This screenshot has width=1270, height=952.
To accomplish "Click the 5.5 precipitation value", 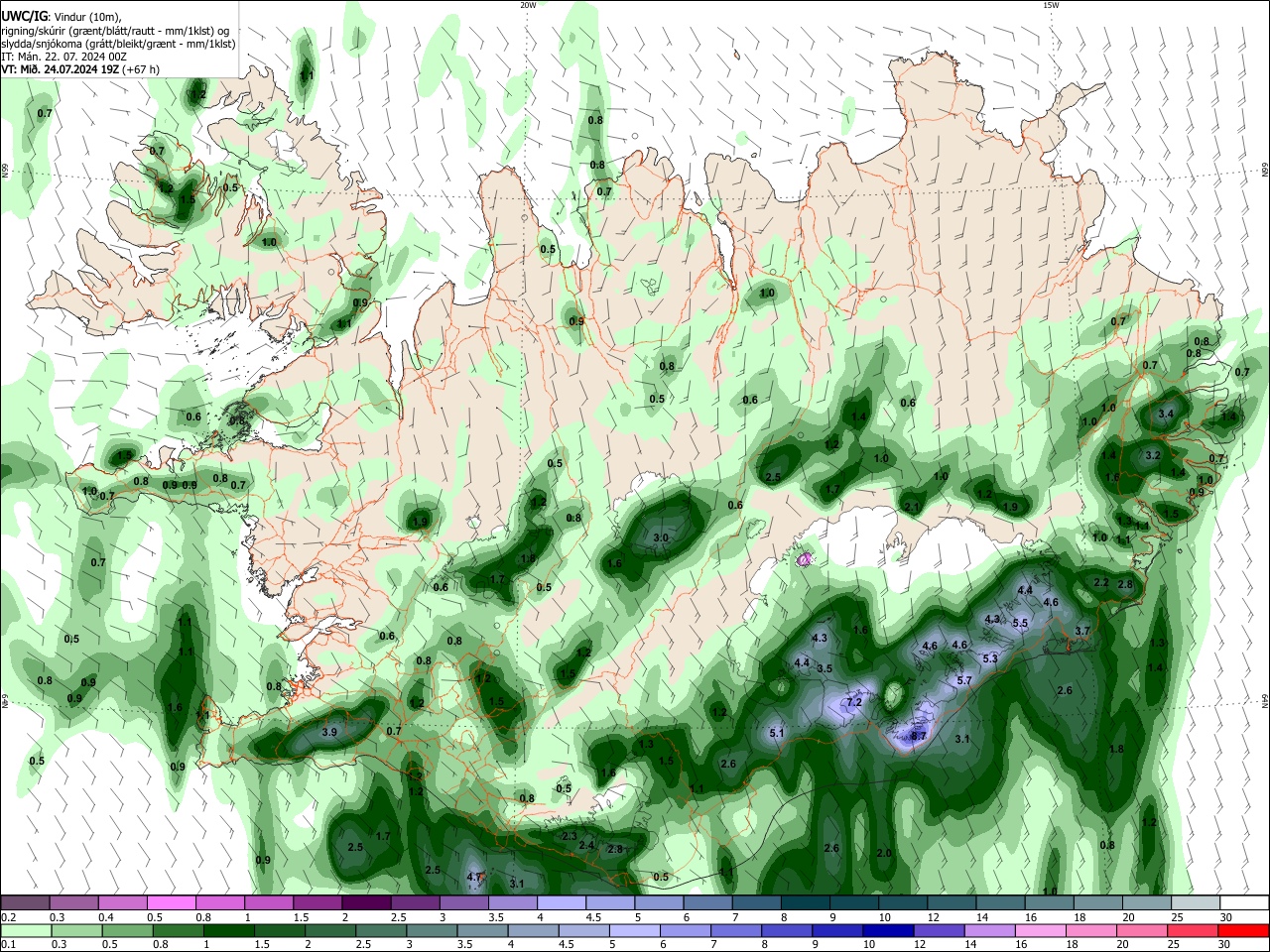I will 1020,623.
